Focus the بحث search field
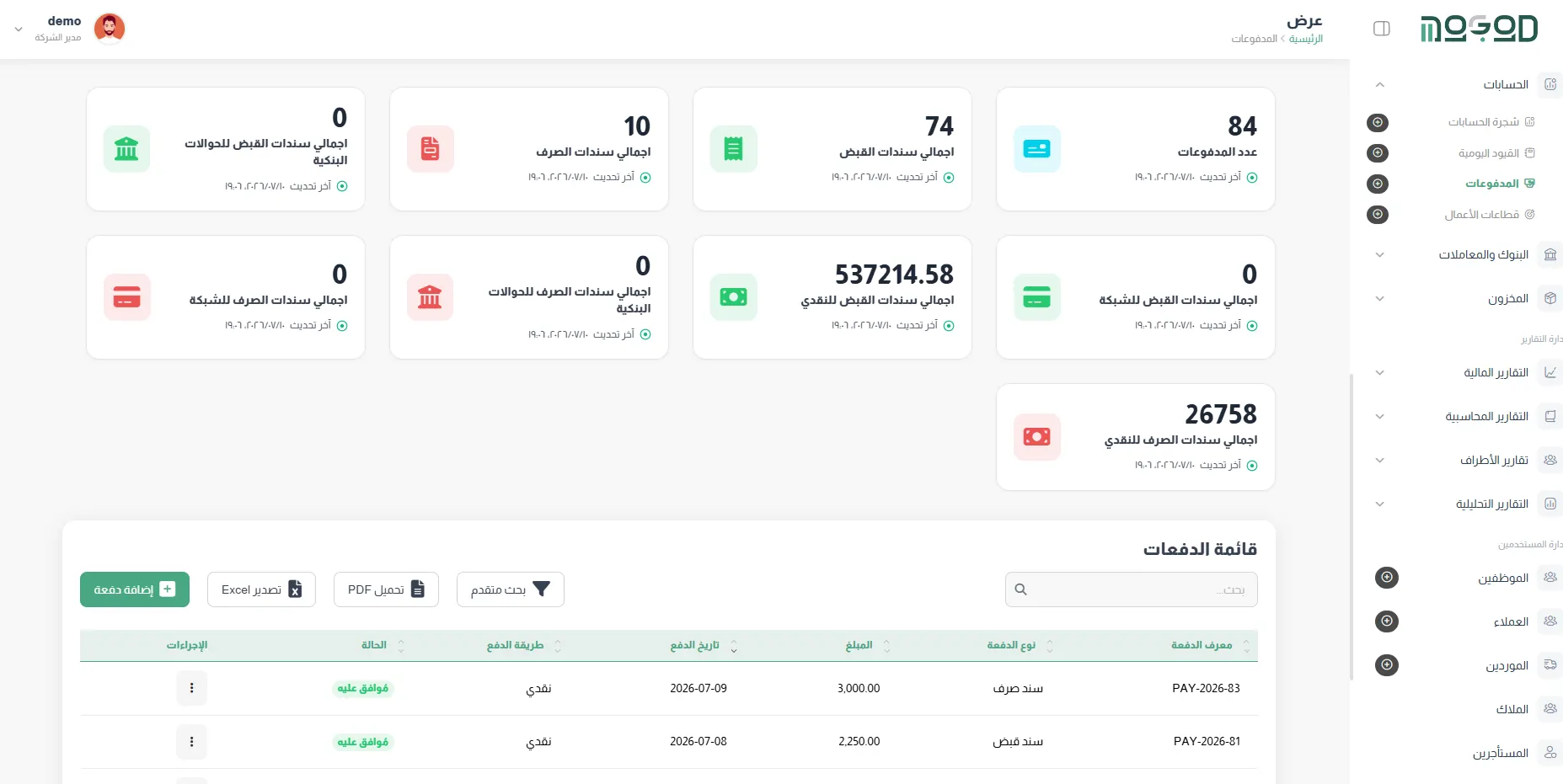 pos(1131,589)
